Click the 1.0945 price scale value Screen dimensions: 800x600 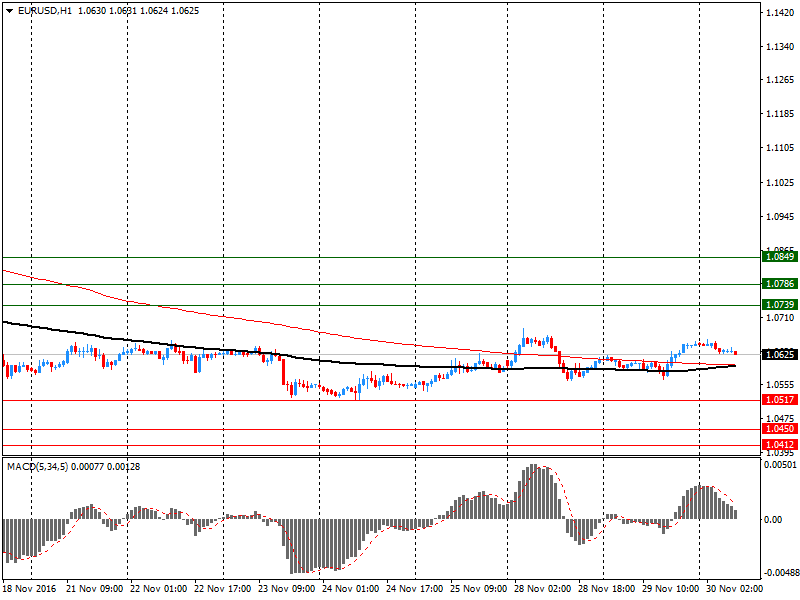pos(781,217)
